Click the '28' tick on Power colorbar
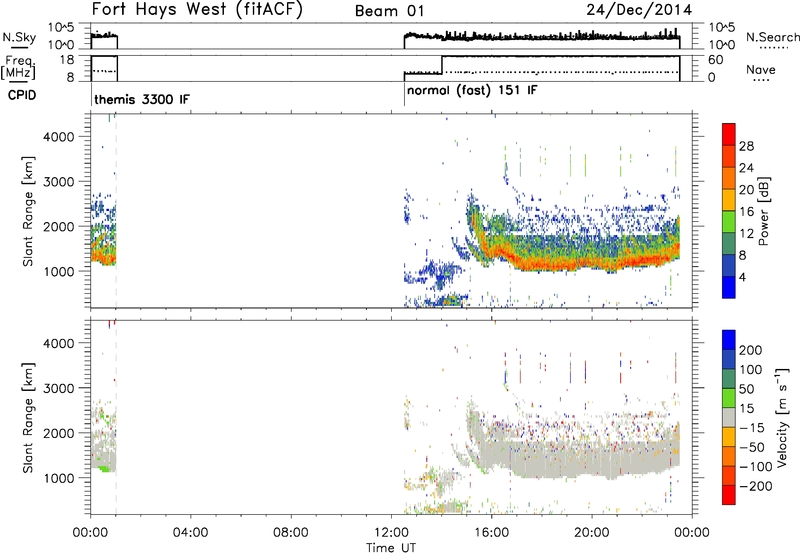800x554 pixels. coord(746,146)
